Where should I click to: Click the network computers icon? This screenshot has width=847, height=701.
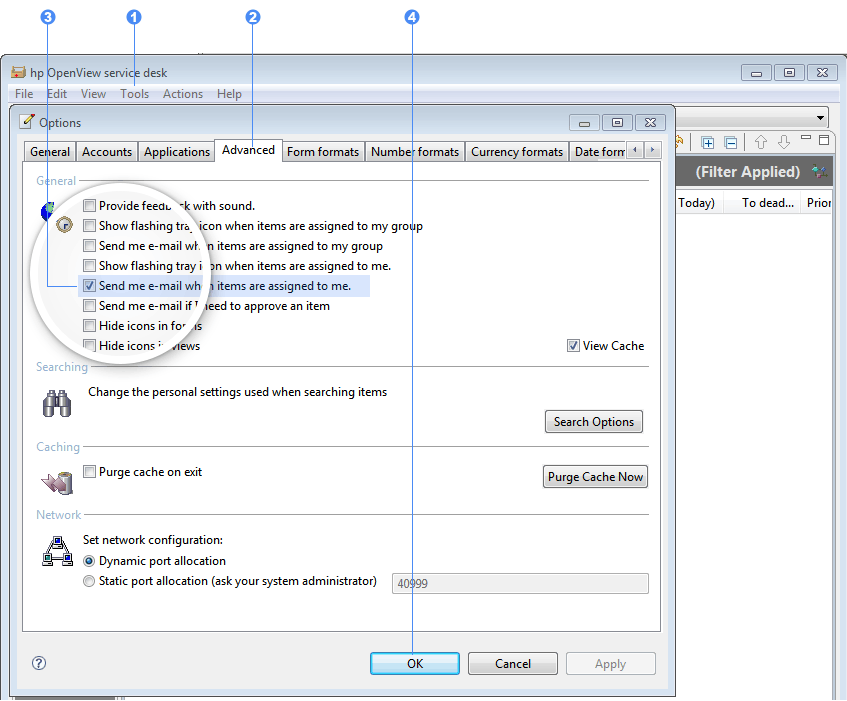click(57, 551)
